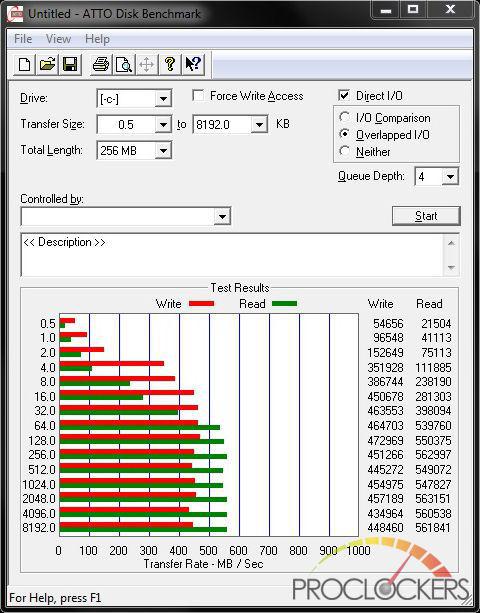
Task: Click the Test Results group heading
Action: click(240, 288)
